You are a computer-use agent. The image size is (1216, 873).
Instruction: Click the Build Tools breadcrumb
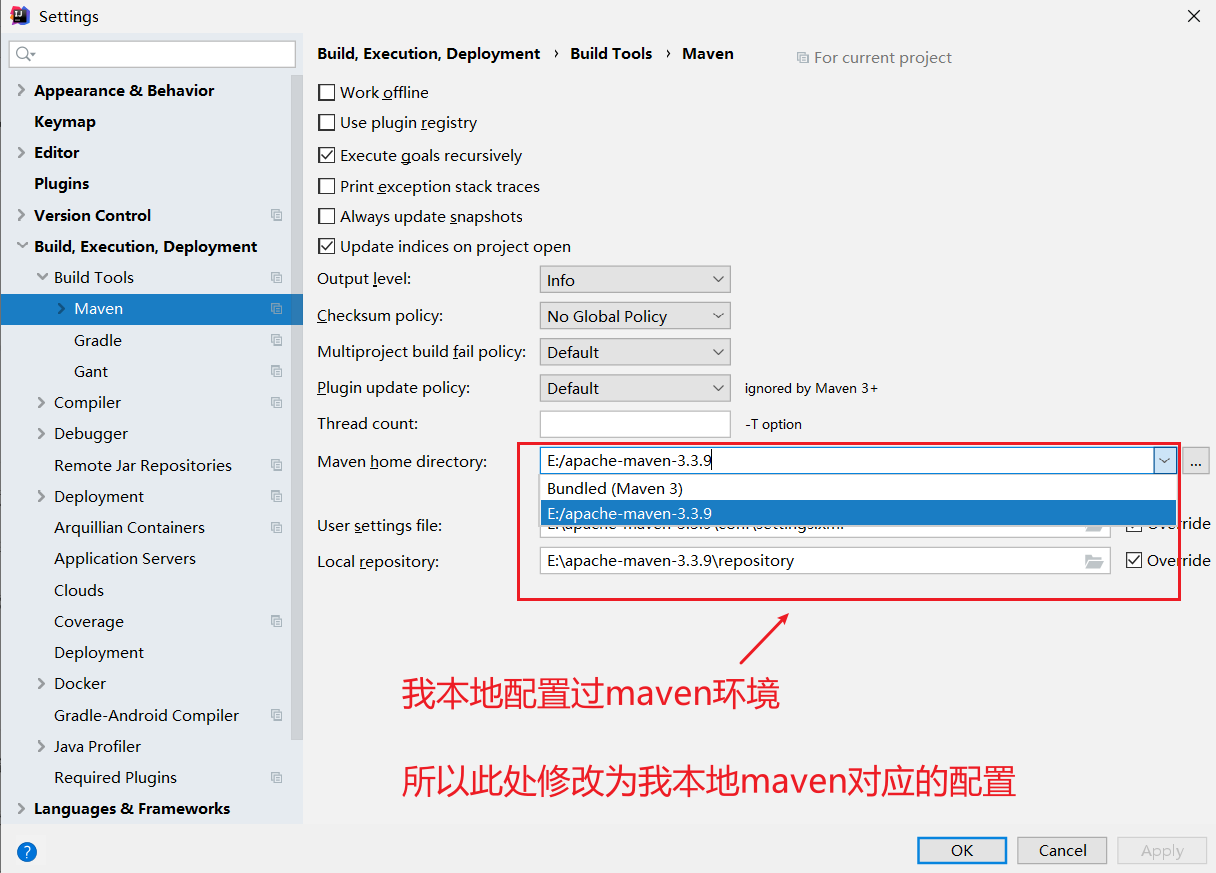(611, 54)
